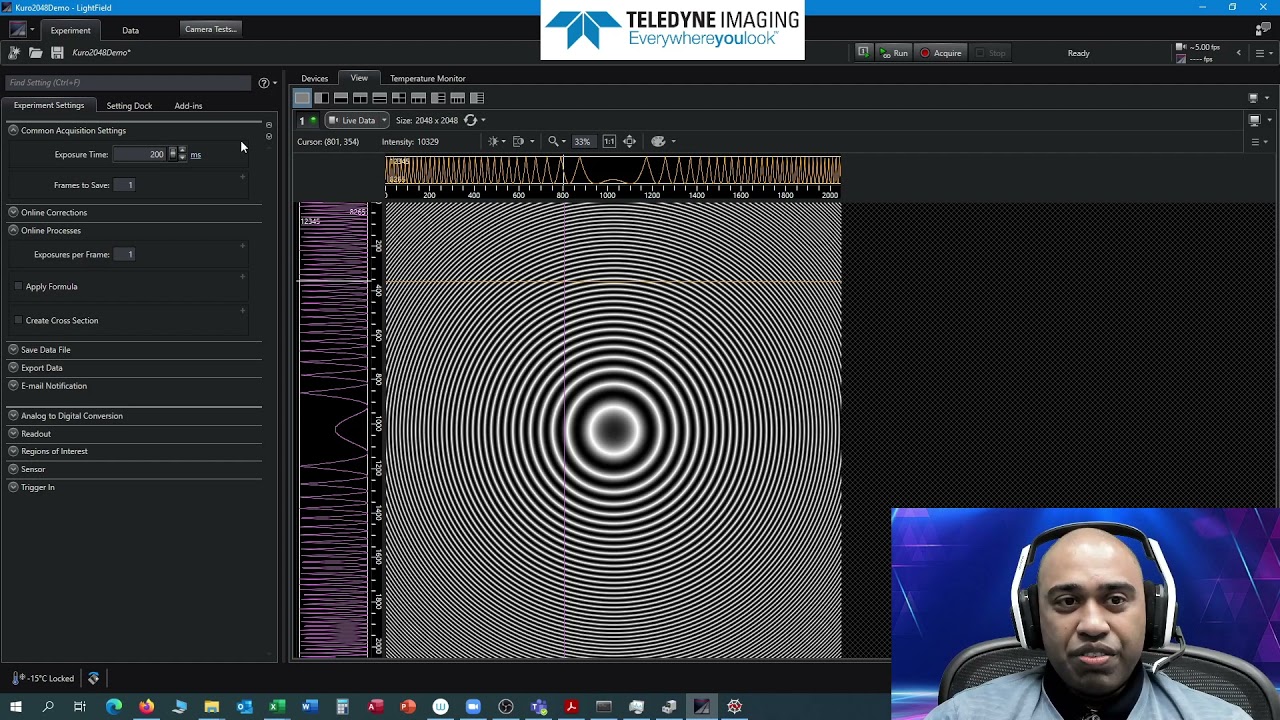
Task: Click the Windows Start button
Action: pyautogui.click(x=15, y=707)
